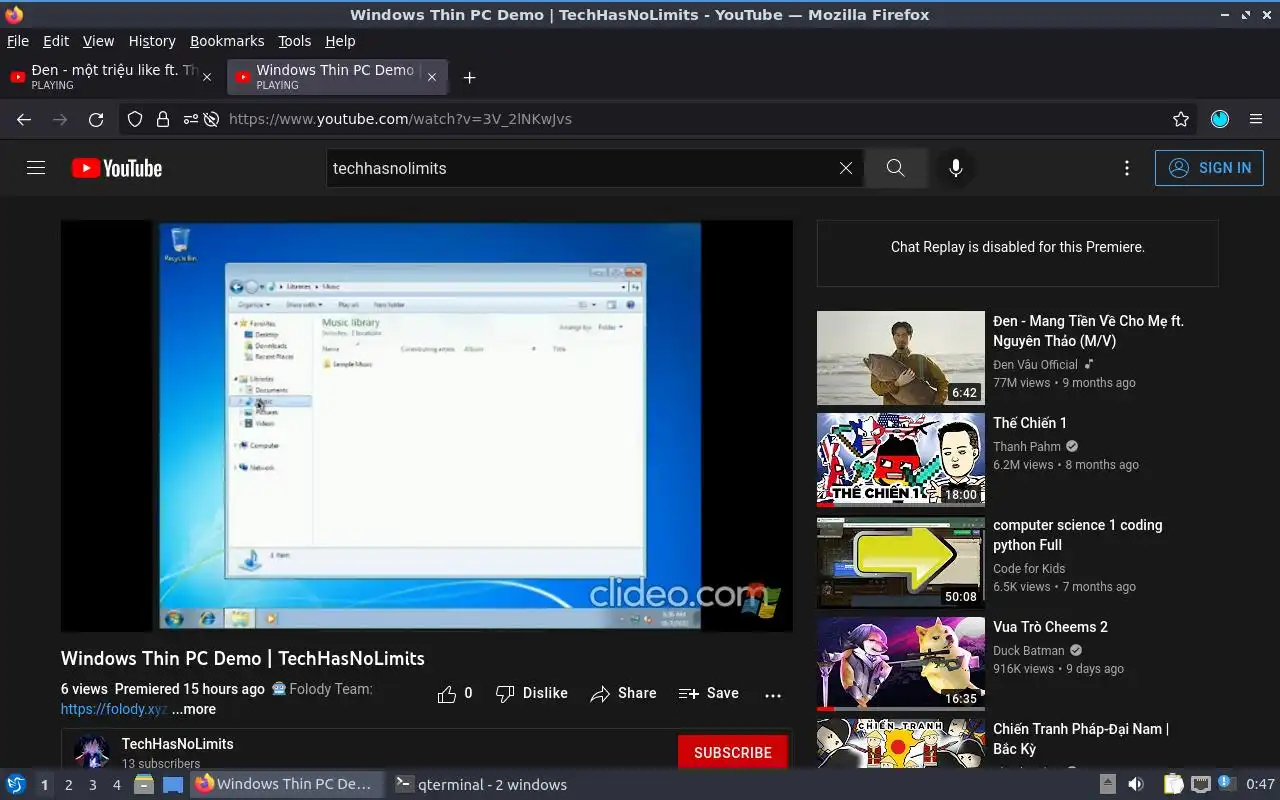Share this video
This screenshot has height=800, width=1280.
pyautogui.click(x=623, y=694)
